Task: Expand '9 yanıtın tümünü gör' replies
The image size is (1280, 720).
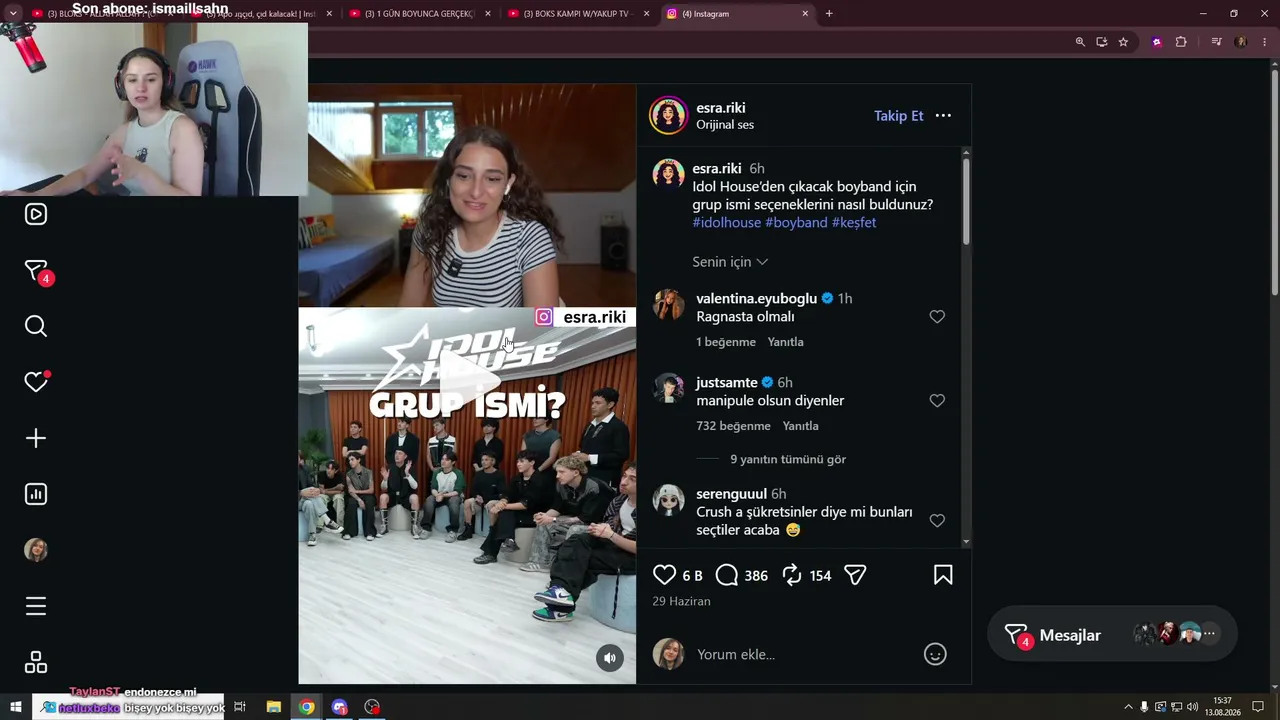Action: tap(788, 459)
